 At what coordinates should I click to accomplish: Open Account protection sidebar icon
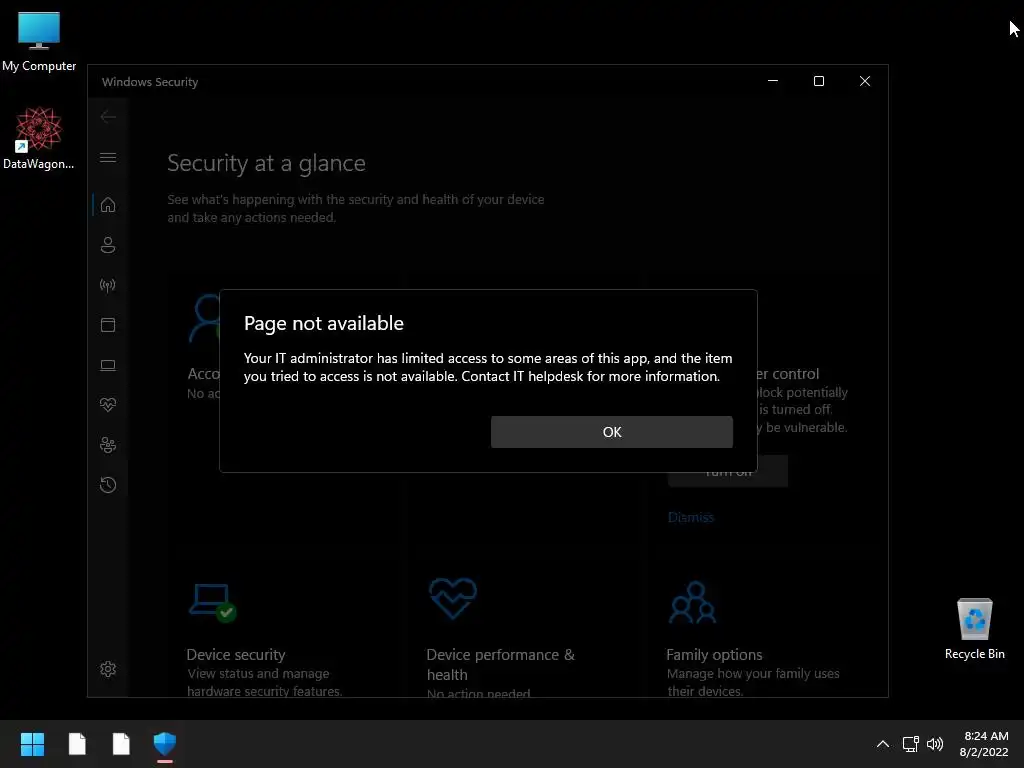click(108, 245)
